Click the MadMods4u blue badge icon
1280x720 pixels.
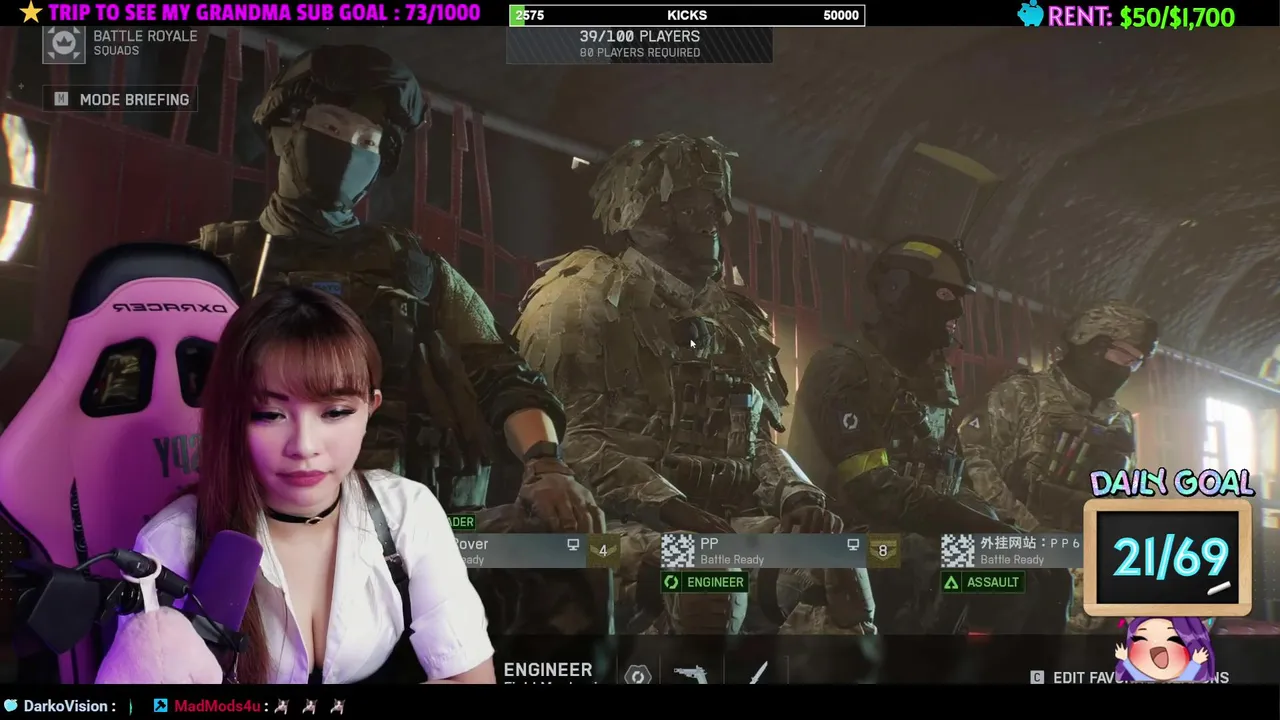click(x=160, y=706)
